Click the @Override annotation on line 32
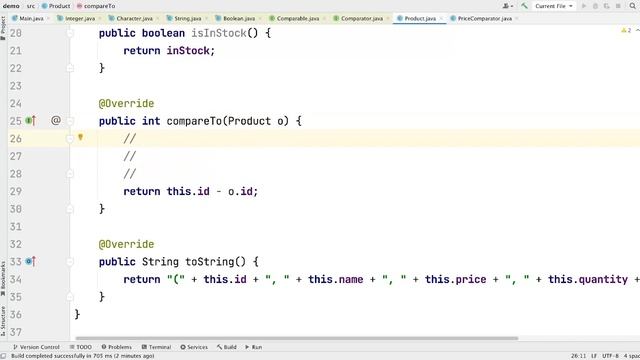The width and height of the screenshot is (640, 360). 126,244
